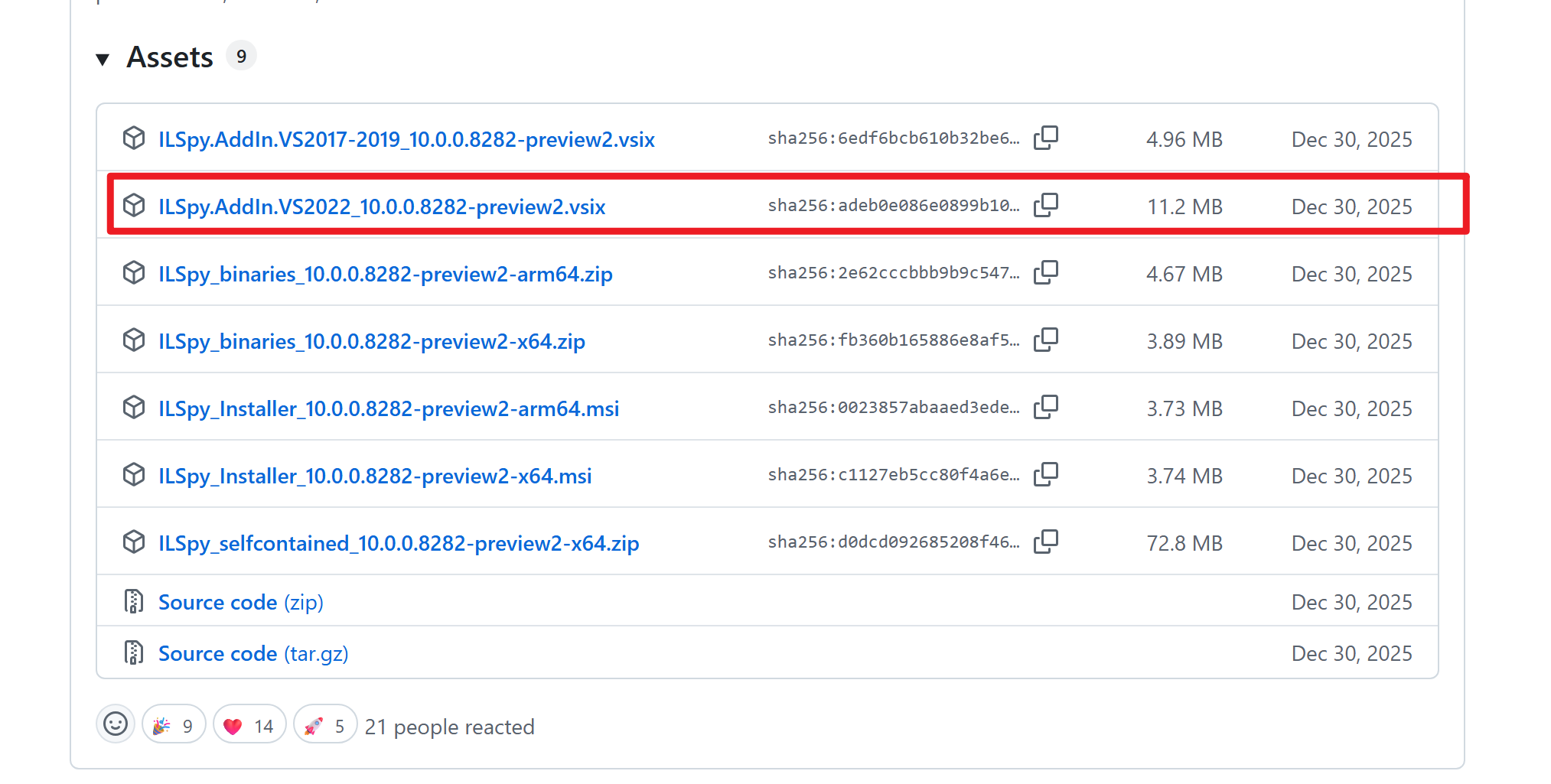Click the hash text sha256:fb360b165886e8af5…

point(894,340)
